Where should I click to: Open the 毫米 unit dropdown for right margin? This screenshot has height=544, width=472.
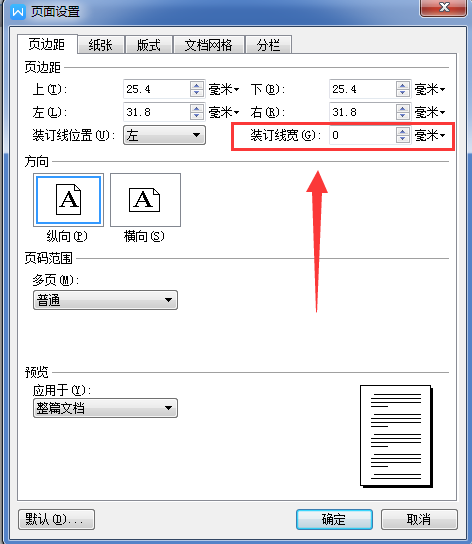(430, 112)
